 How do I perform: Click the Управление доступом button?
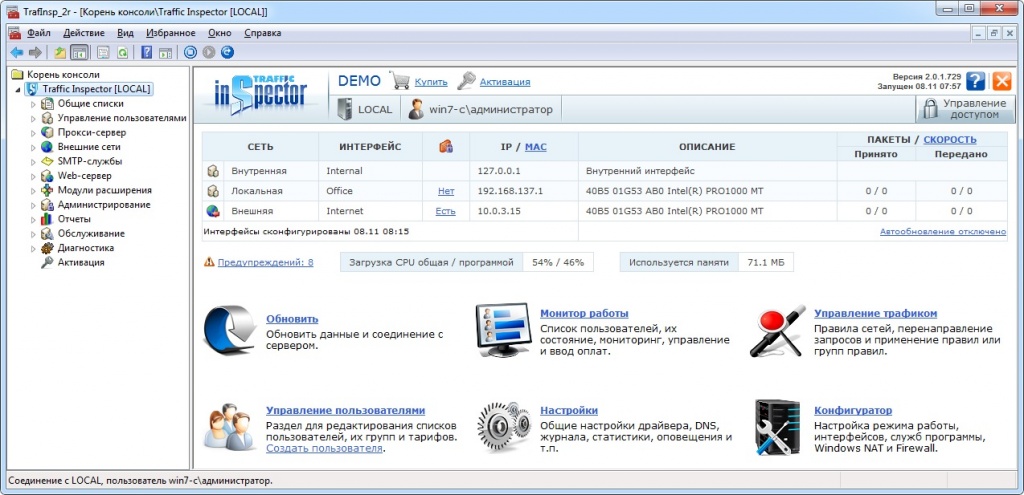tap(965, 109)
